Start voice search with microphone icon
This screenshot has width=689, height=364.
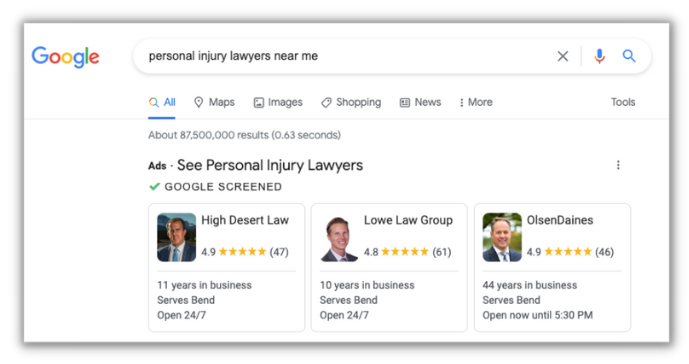pyautogui.click(x=599, y=56)
